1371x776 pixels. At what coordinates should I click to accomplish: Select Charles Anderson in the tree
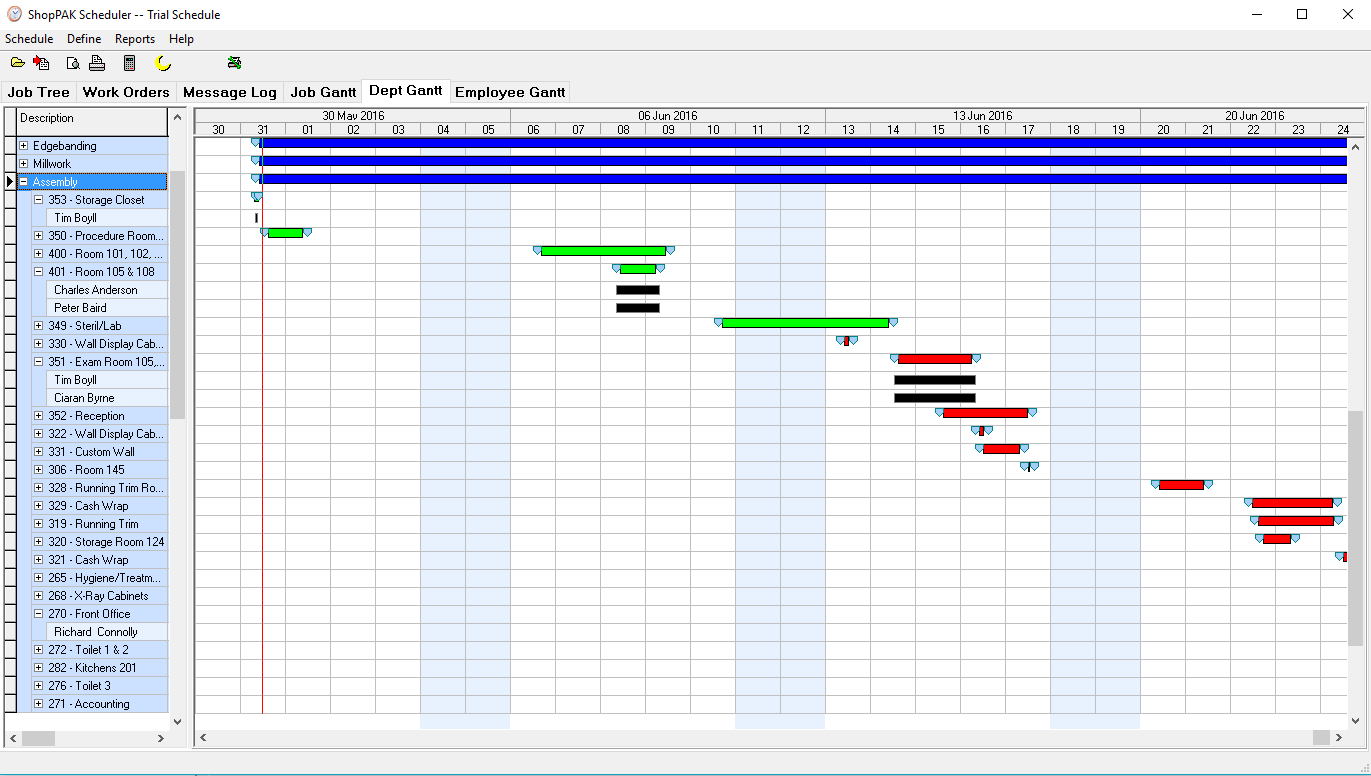[x=96, y=290]
